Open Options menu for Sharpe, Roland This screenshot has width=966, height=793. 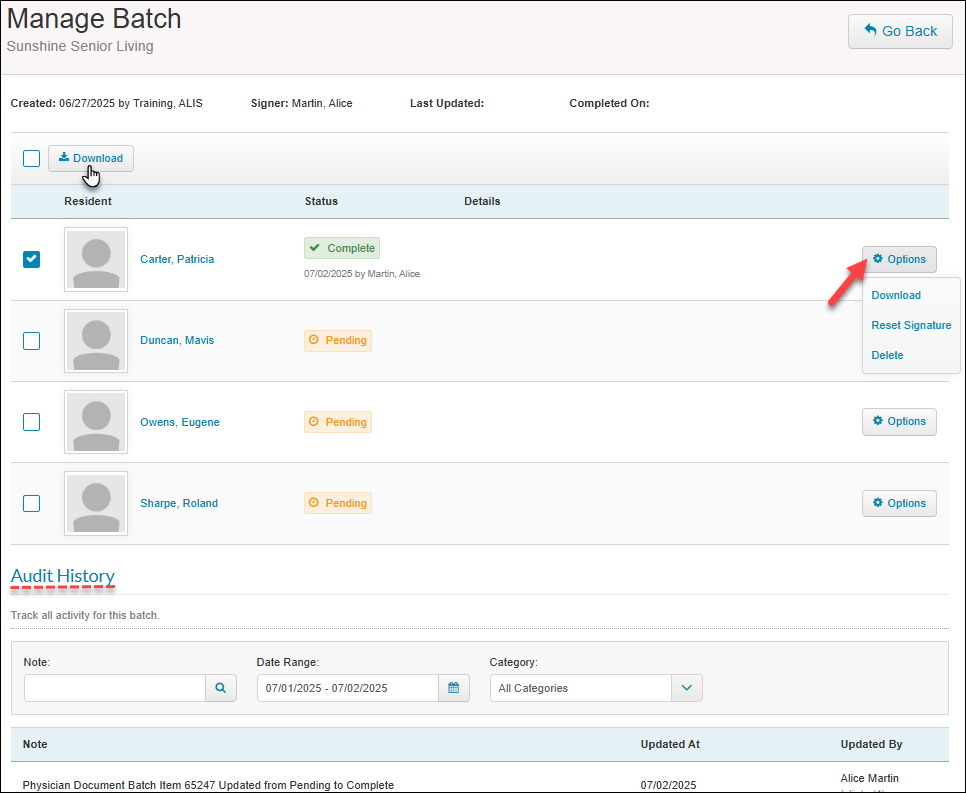click(899, 503)
